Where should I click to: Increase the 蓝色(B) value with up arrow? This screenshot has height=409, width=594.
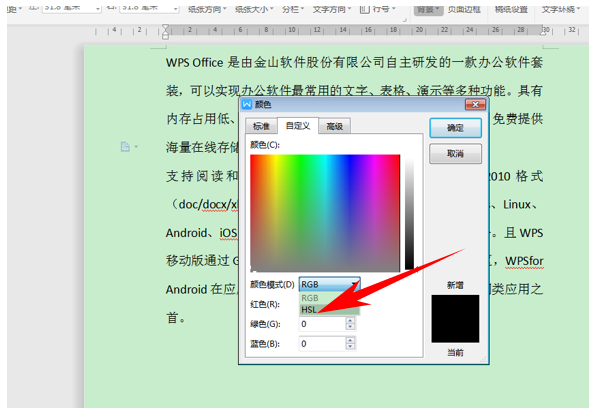[x=350, y=340]
